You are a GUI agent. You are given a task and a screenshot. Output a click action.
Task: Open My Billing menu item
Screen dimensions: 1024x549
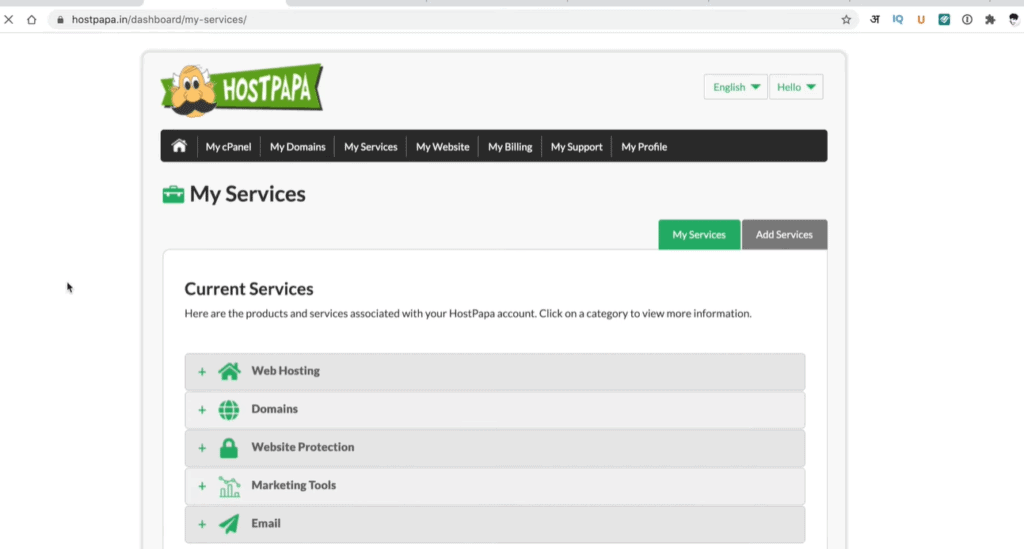tap(510, 147)
